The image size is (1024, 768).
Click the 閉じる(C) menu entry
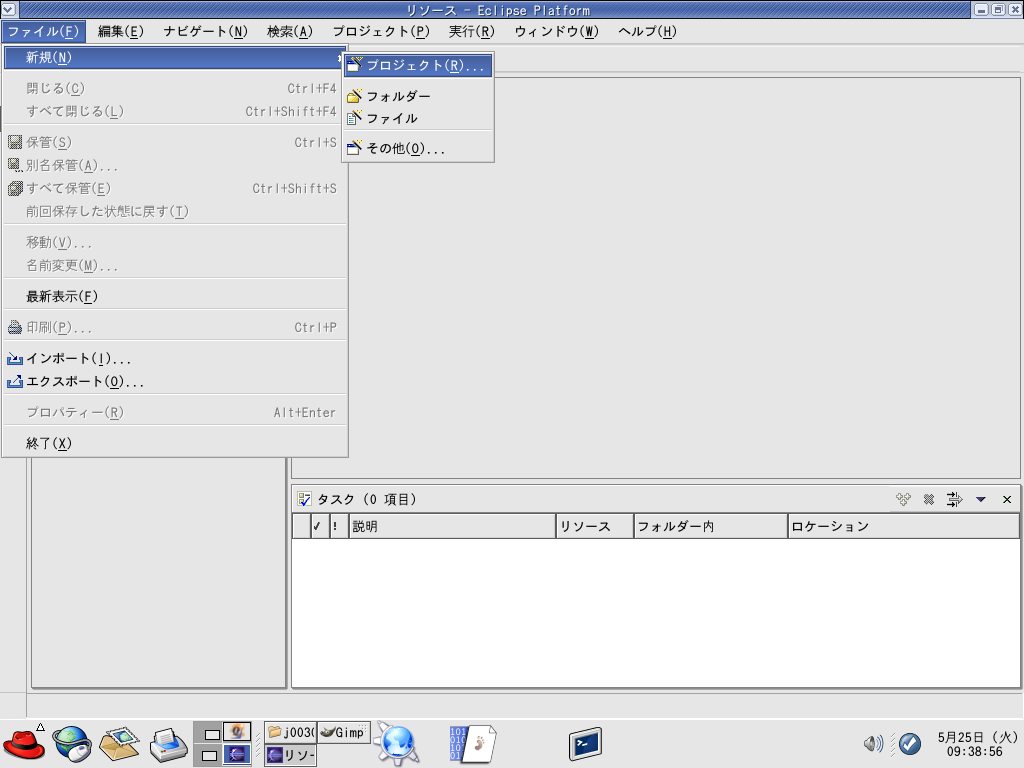175,88
